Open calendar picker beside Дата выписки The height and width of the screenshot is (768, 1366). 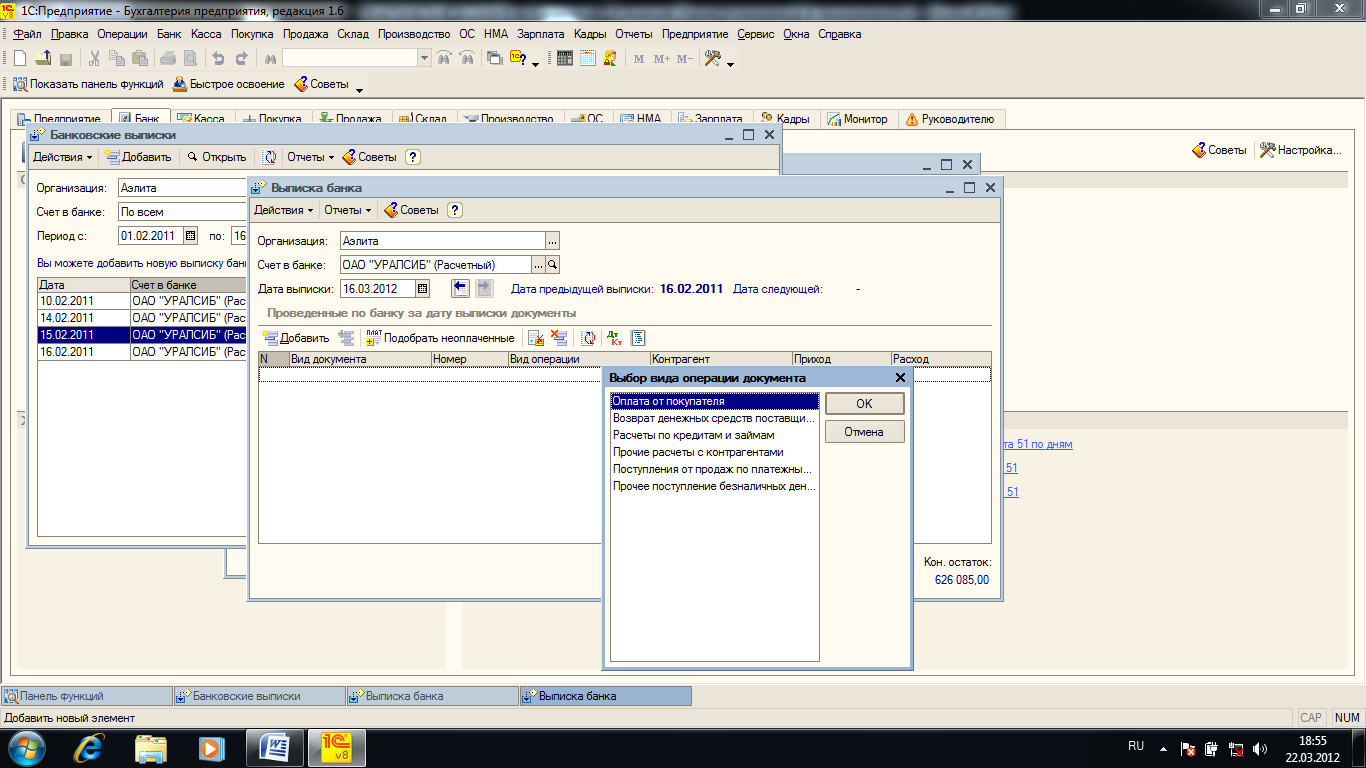tap(422, 289)
